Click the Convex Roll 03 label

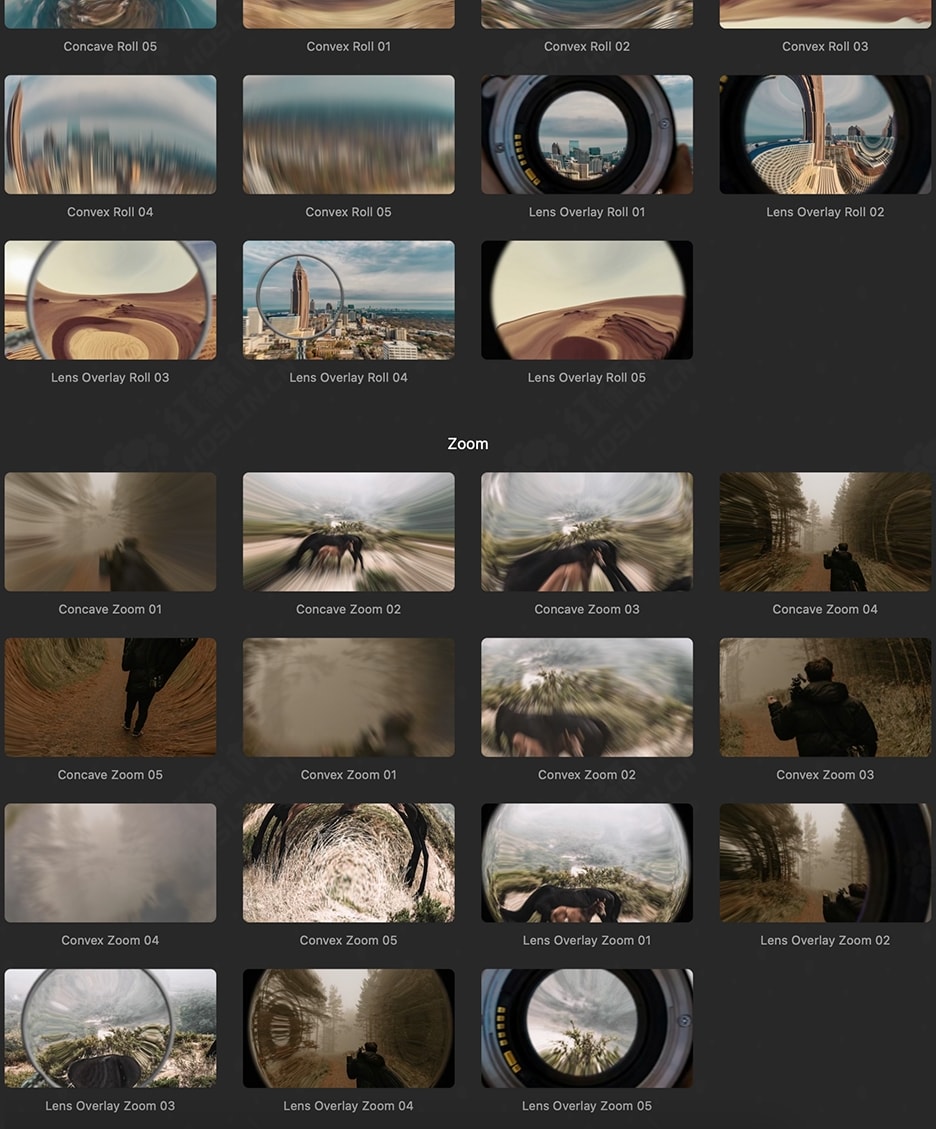pyautogui.click(x=825, y=46)
